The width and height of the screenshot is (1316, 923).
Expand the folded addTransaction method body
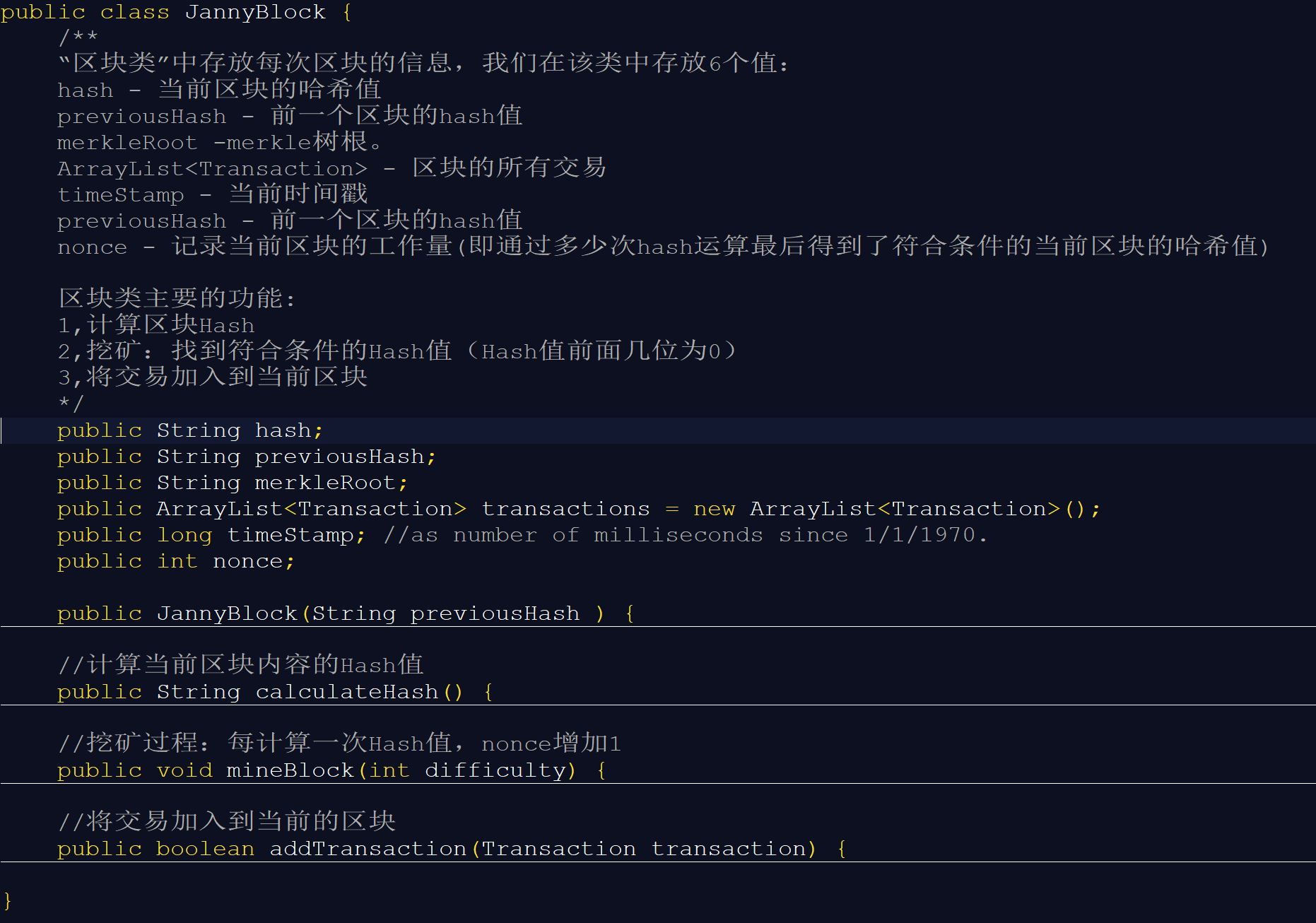[x=842, y=849]
